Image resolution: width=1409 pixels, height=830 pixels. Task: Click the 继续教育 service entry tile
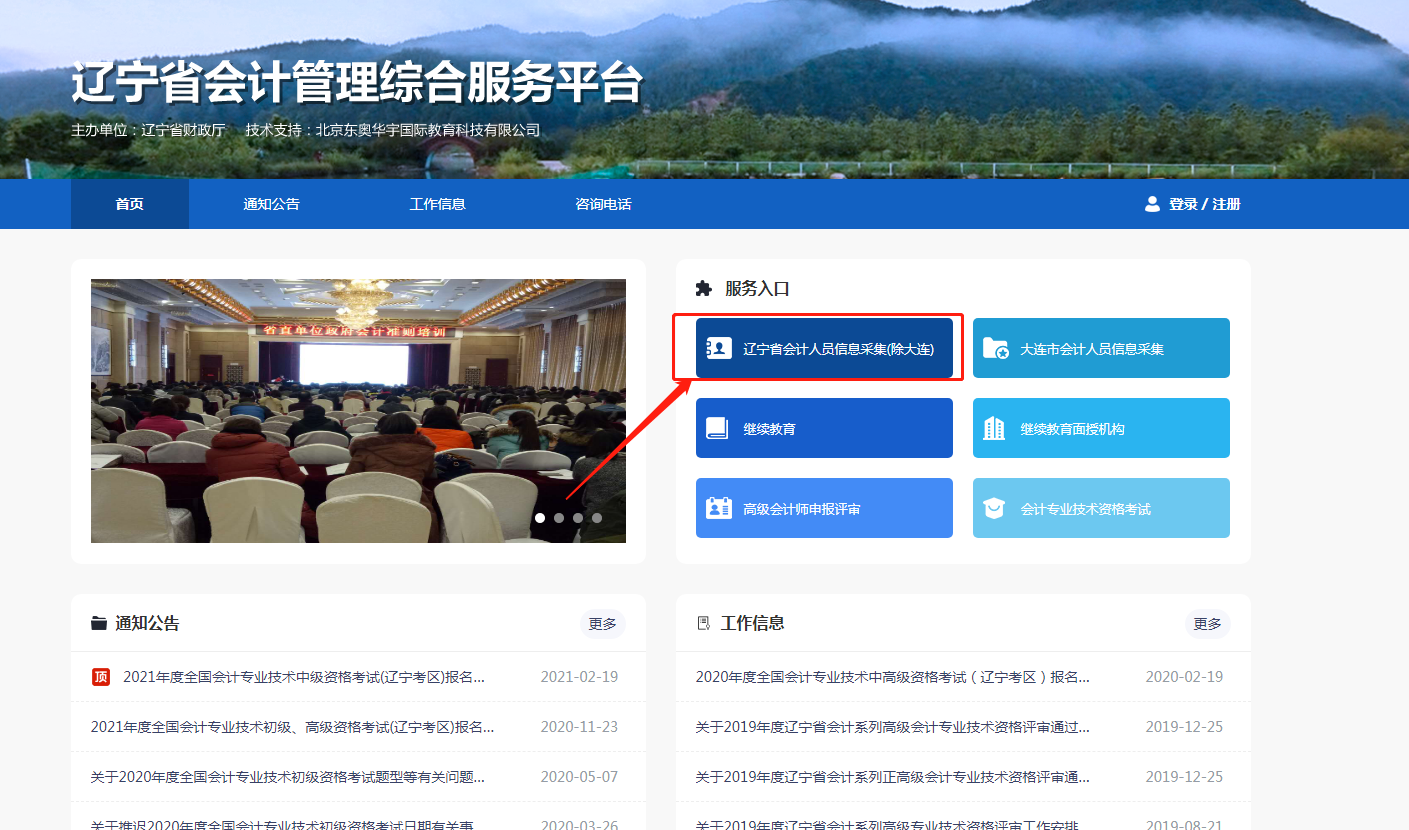[x=824, y=429]
